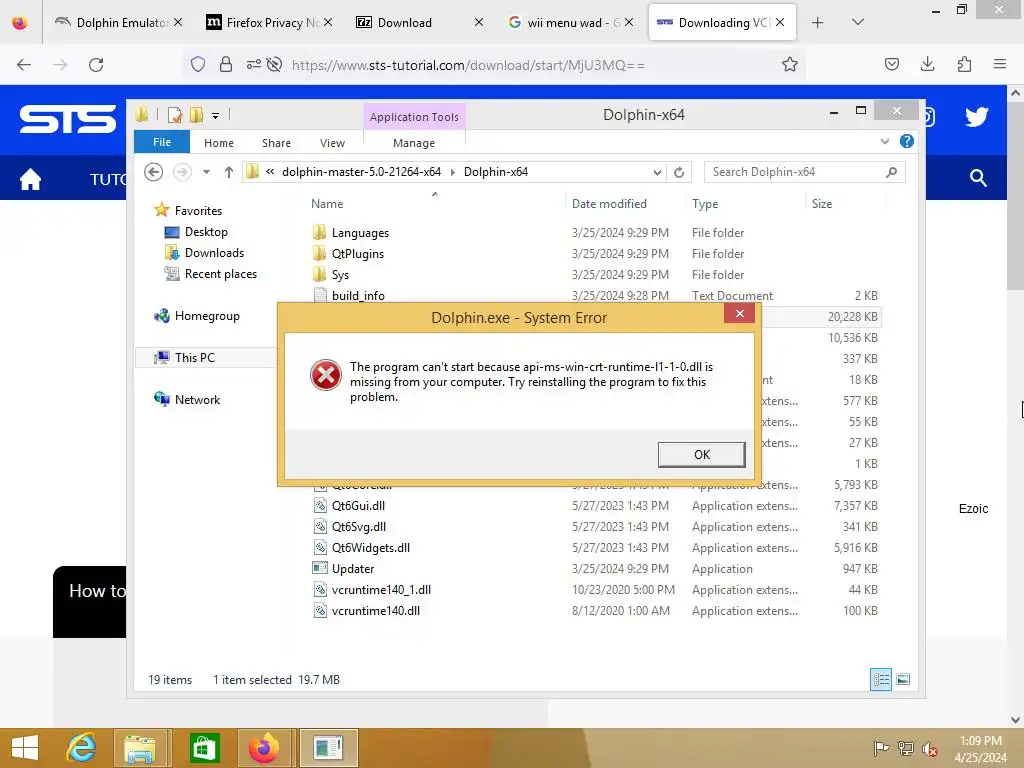Viewport: 1024px width, 768px height.
Task: Open Recent places in navigation pane
Action: click(x=220, y=274)
